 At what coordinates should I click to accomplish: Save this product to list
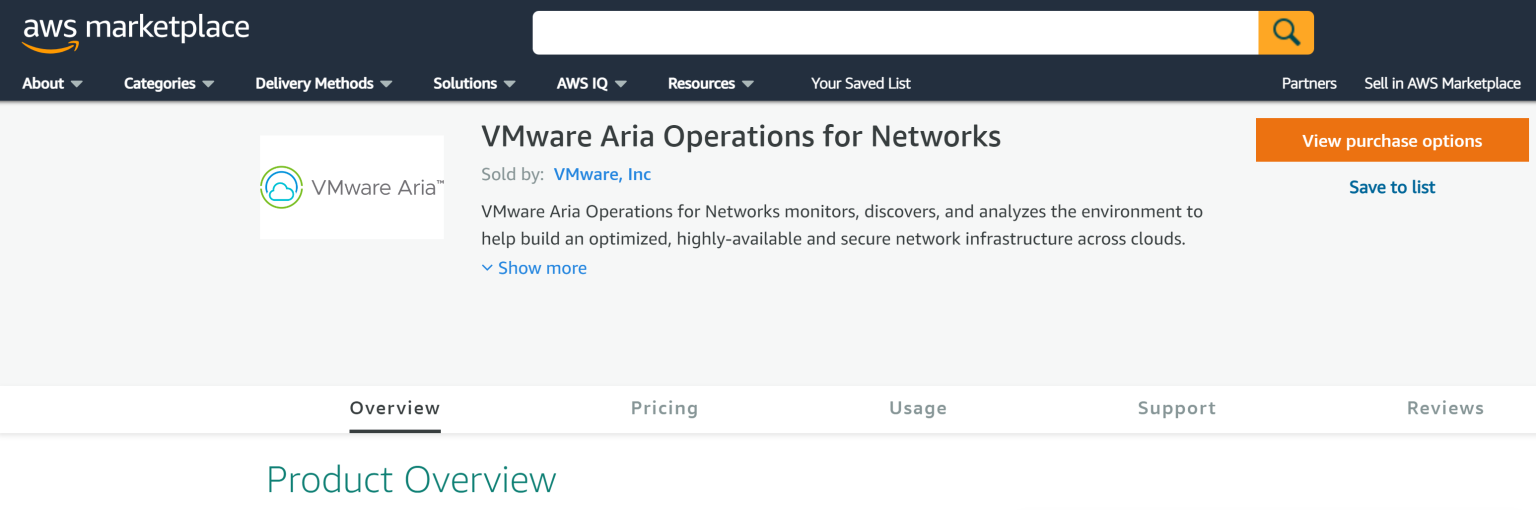(x=1391, y=187)
